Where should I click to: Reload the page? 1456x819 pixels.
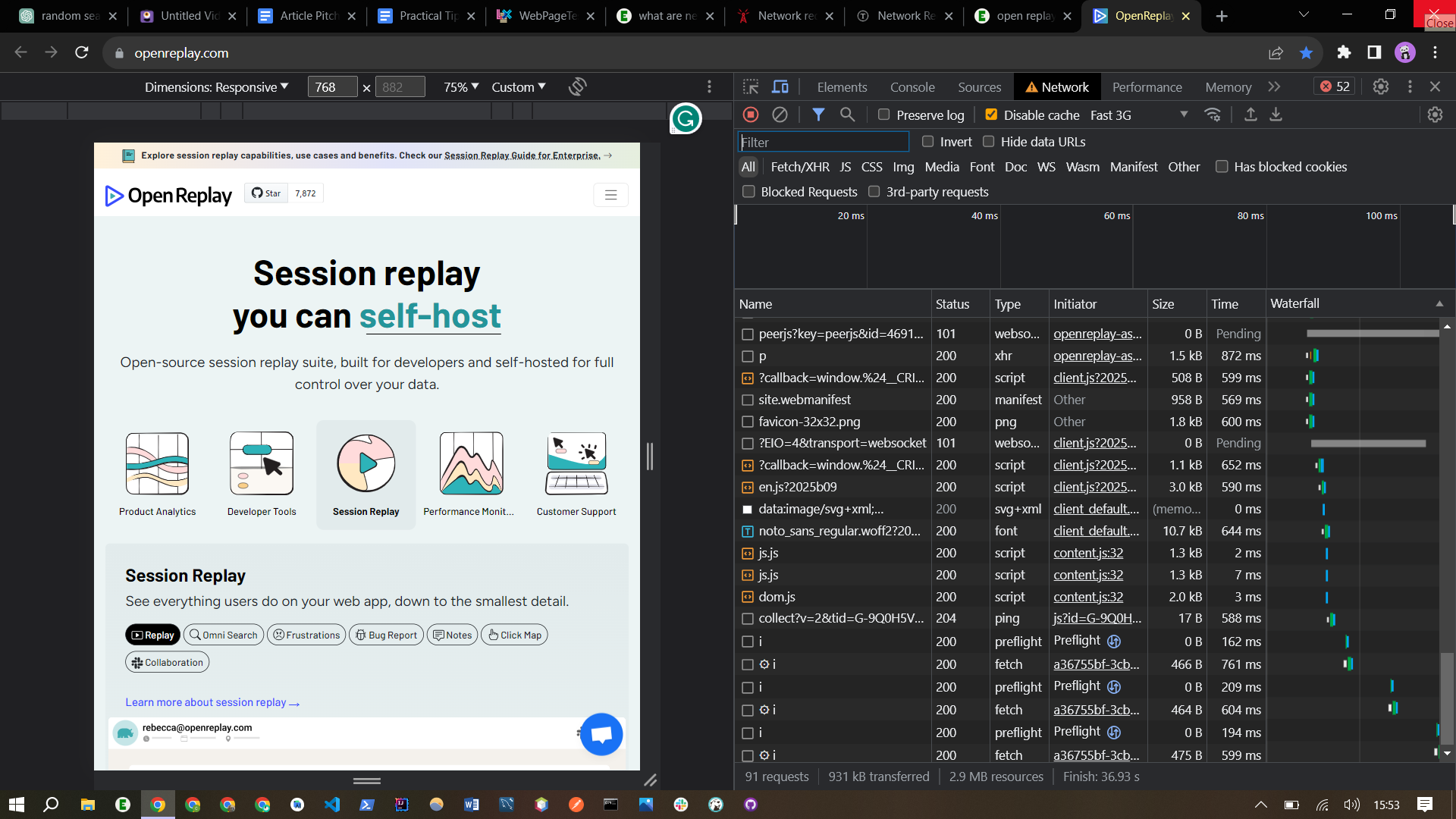(x=82, y=52)
